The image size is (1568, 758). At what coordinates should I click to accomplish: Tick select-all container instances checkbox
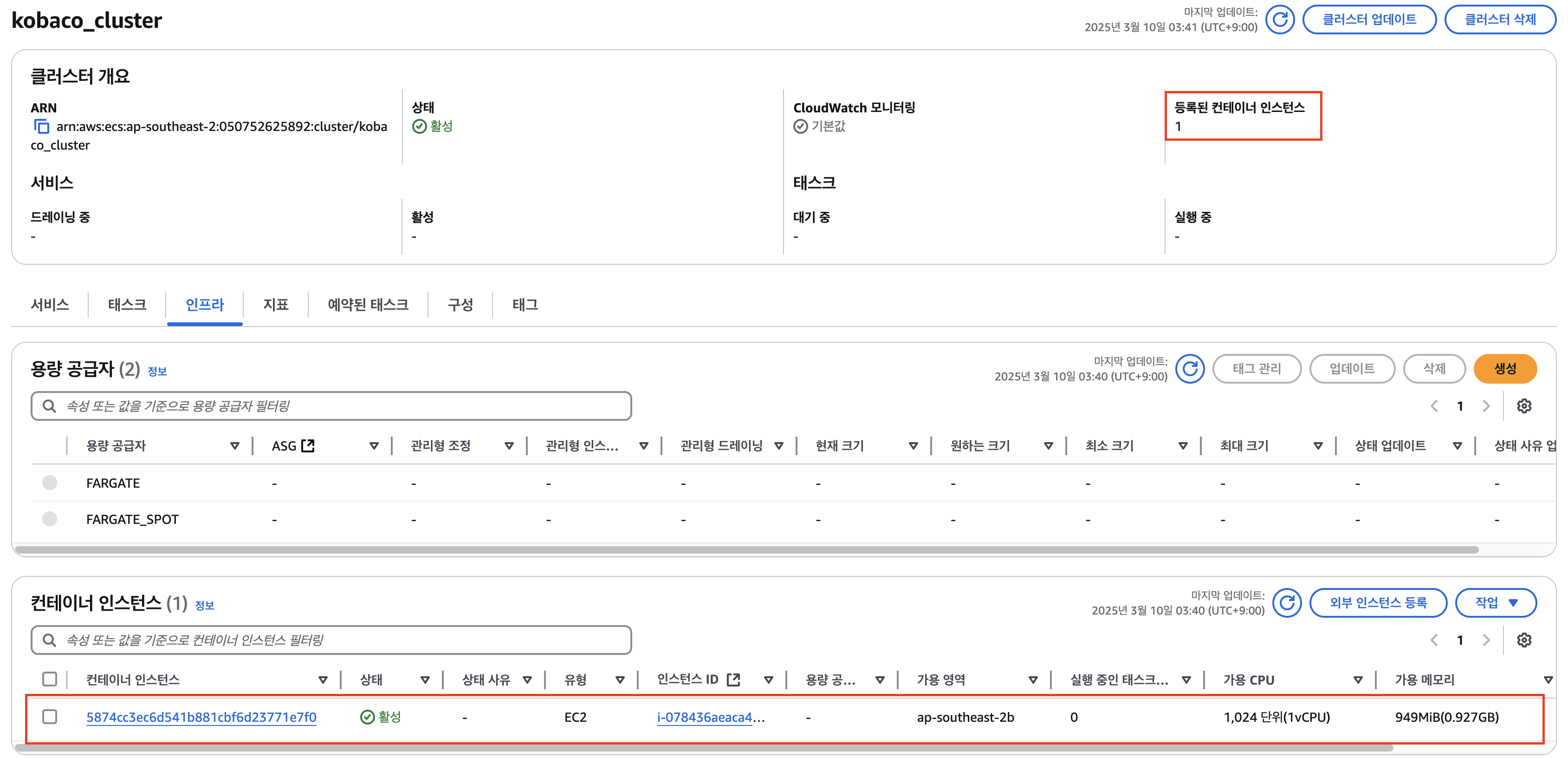coord(50,680)
